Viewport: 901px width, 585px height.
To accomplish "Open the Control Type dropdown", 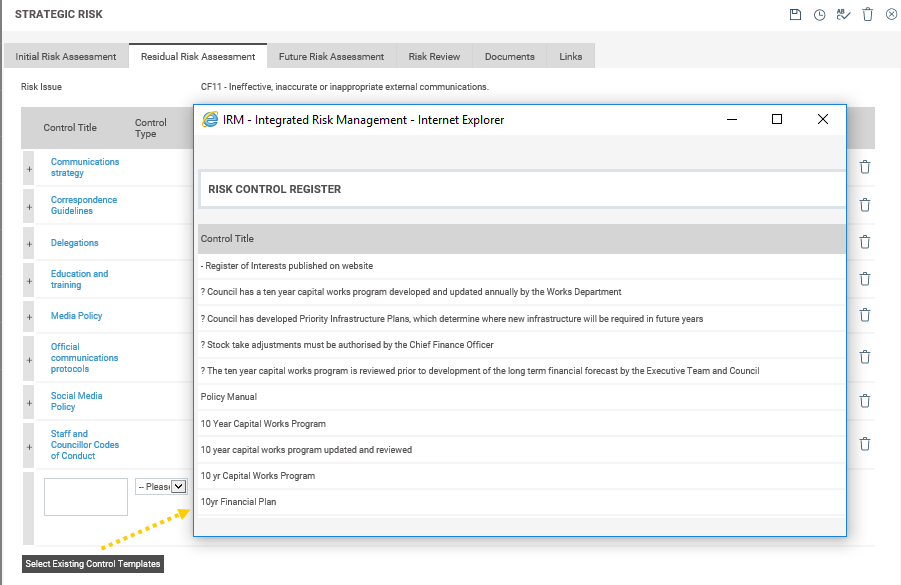I will pyautogui.click(x=178, y=486).
